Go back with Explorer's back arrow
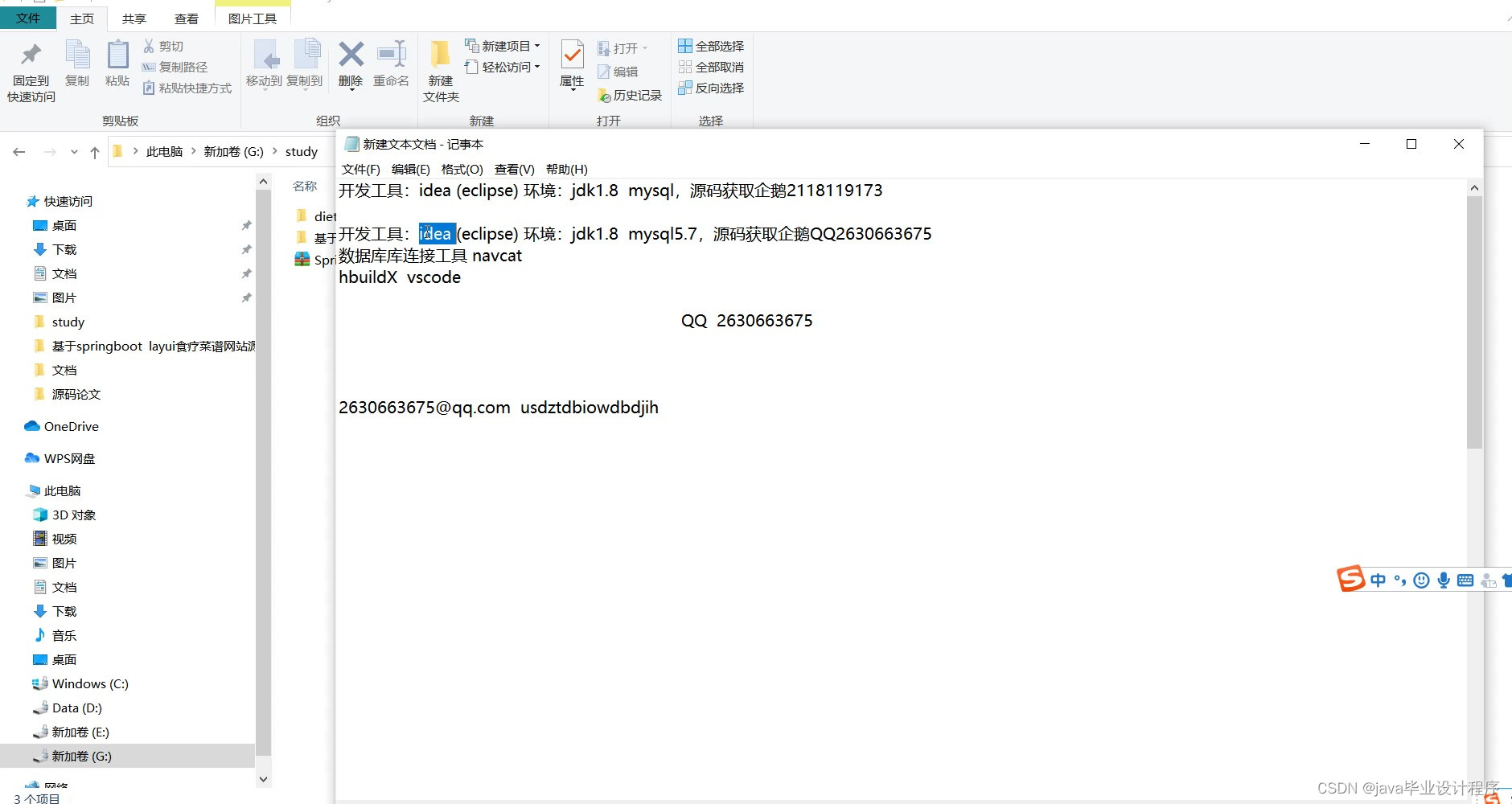This screenshot has height=804, width=1512. point(19,152)
